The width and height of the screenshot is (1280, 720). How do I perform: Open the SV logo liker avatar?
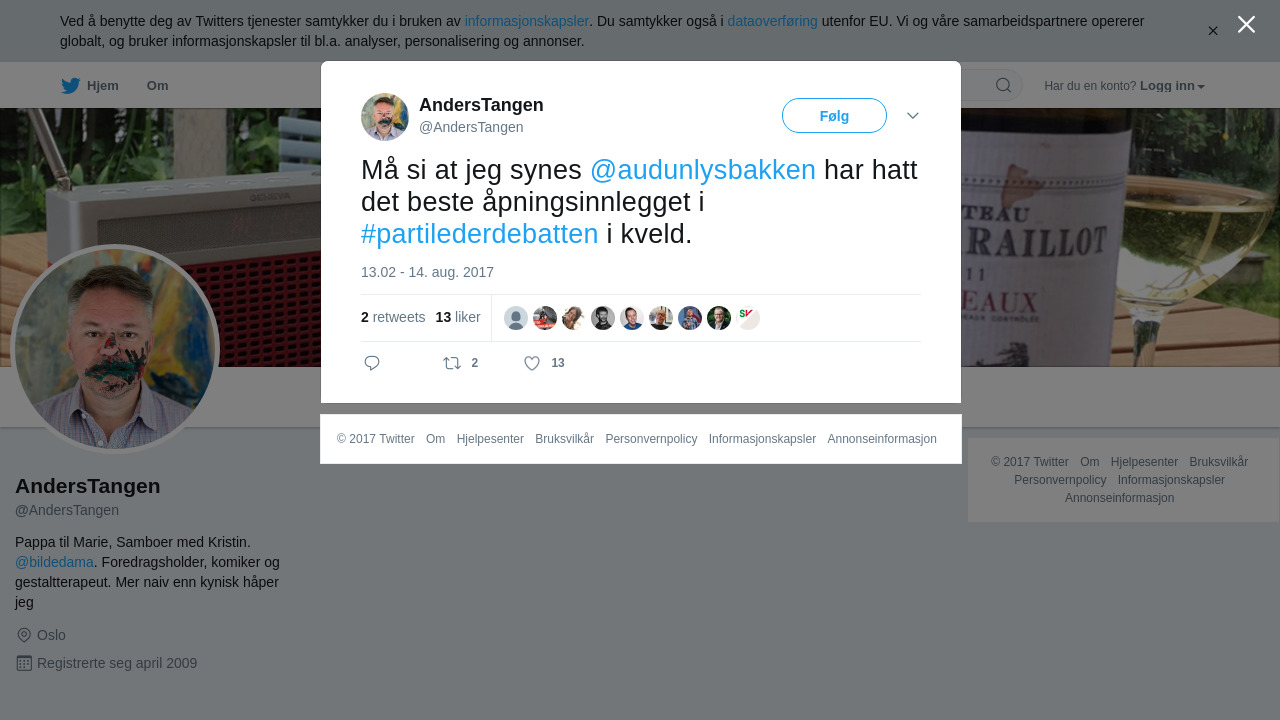click(x=748, y=318)
